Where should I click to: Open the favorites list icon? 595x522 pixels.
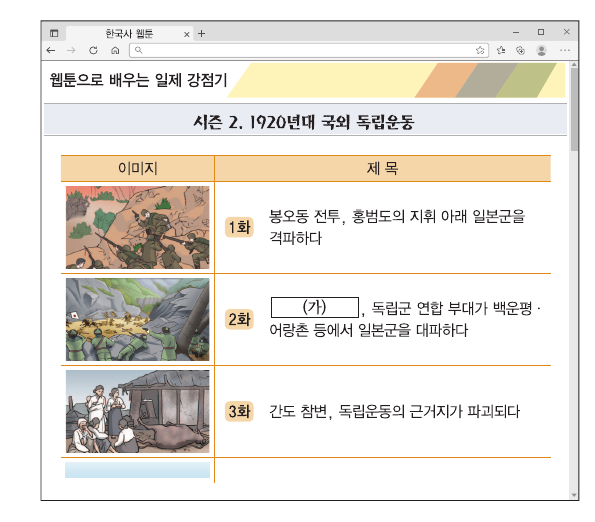tap(501, 50)
